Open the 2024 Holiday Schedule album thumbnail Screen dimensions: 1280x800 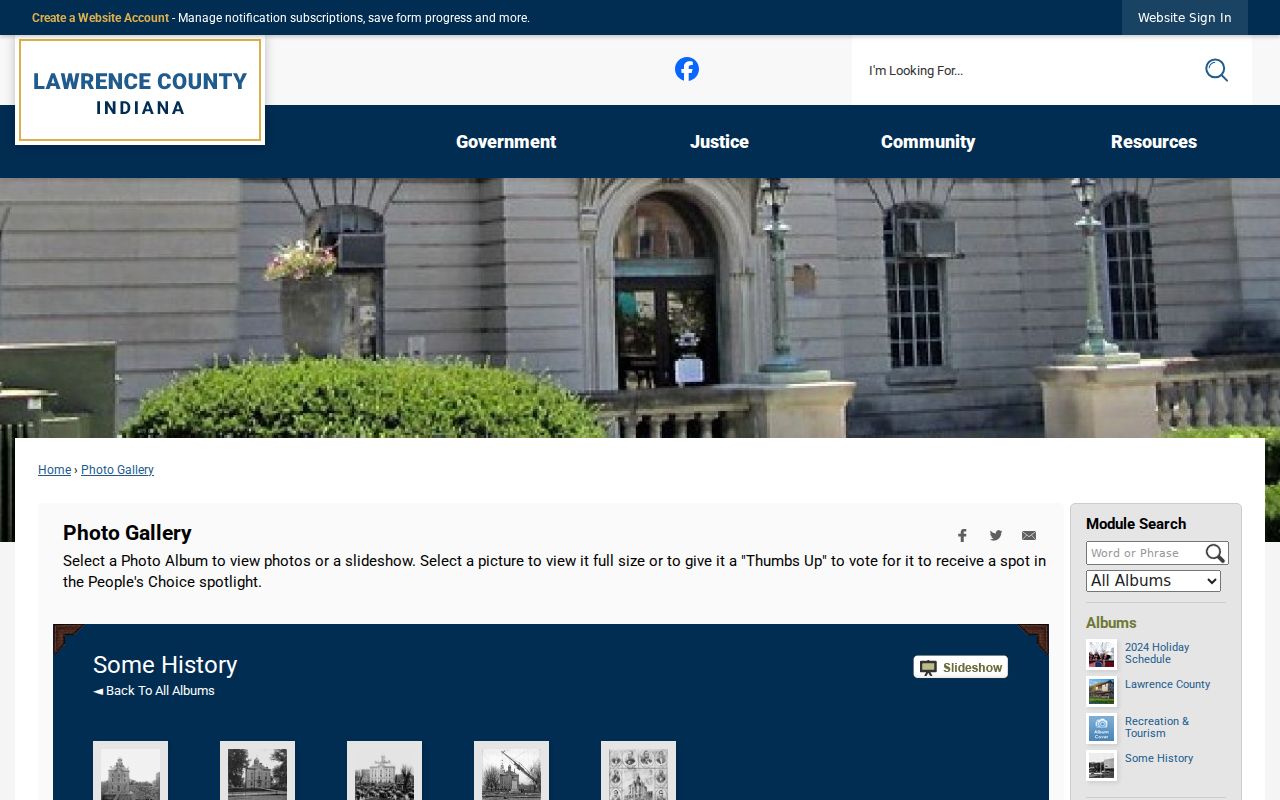[1101, 654]
